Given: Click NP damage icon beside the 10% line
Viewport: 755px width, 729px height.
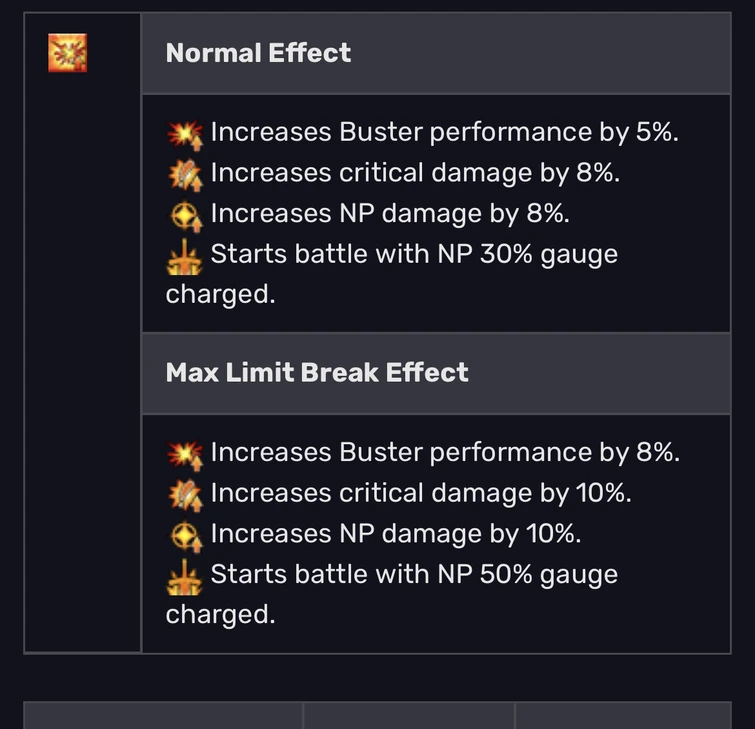Looking at the screenshot, I should 185,535.
